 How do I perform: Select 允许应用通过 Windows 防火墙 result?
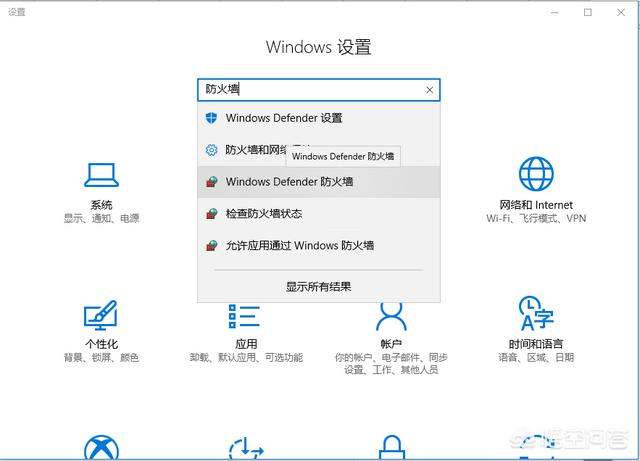319,245
